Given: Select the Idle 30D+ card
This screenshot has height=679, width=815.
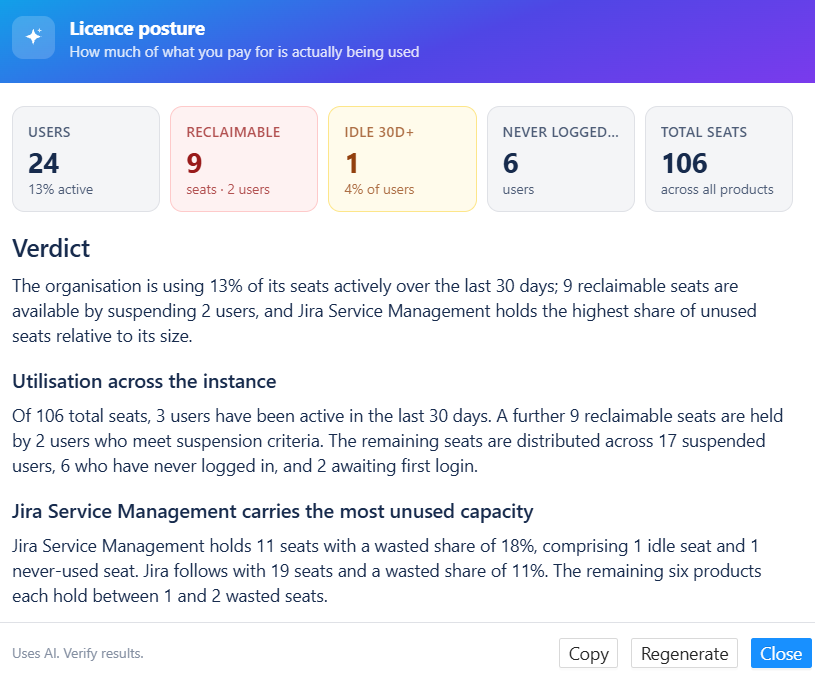Looking at the screenshot, I should [402, 159].
